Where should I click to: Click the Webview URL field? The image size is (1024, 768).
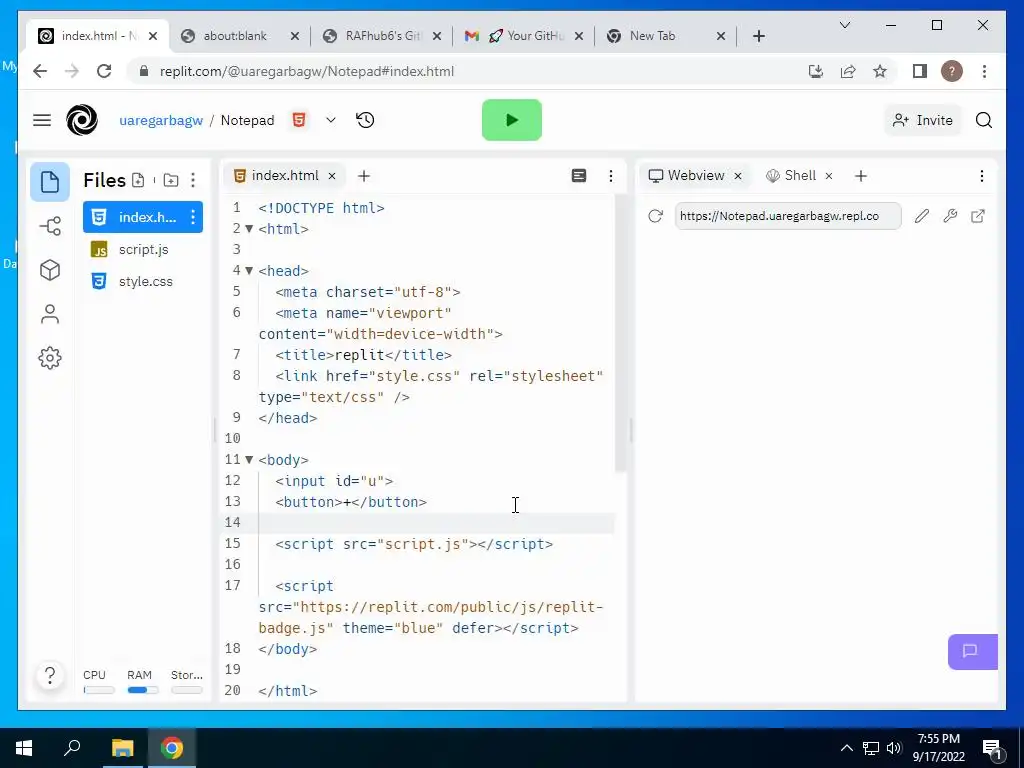788,216
